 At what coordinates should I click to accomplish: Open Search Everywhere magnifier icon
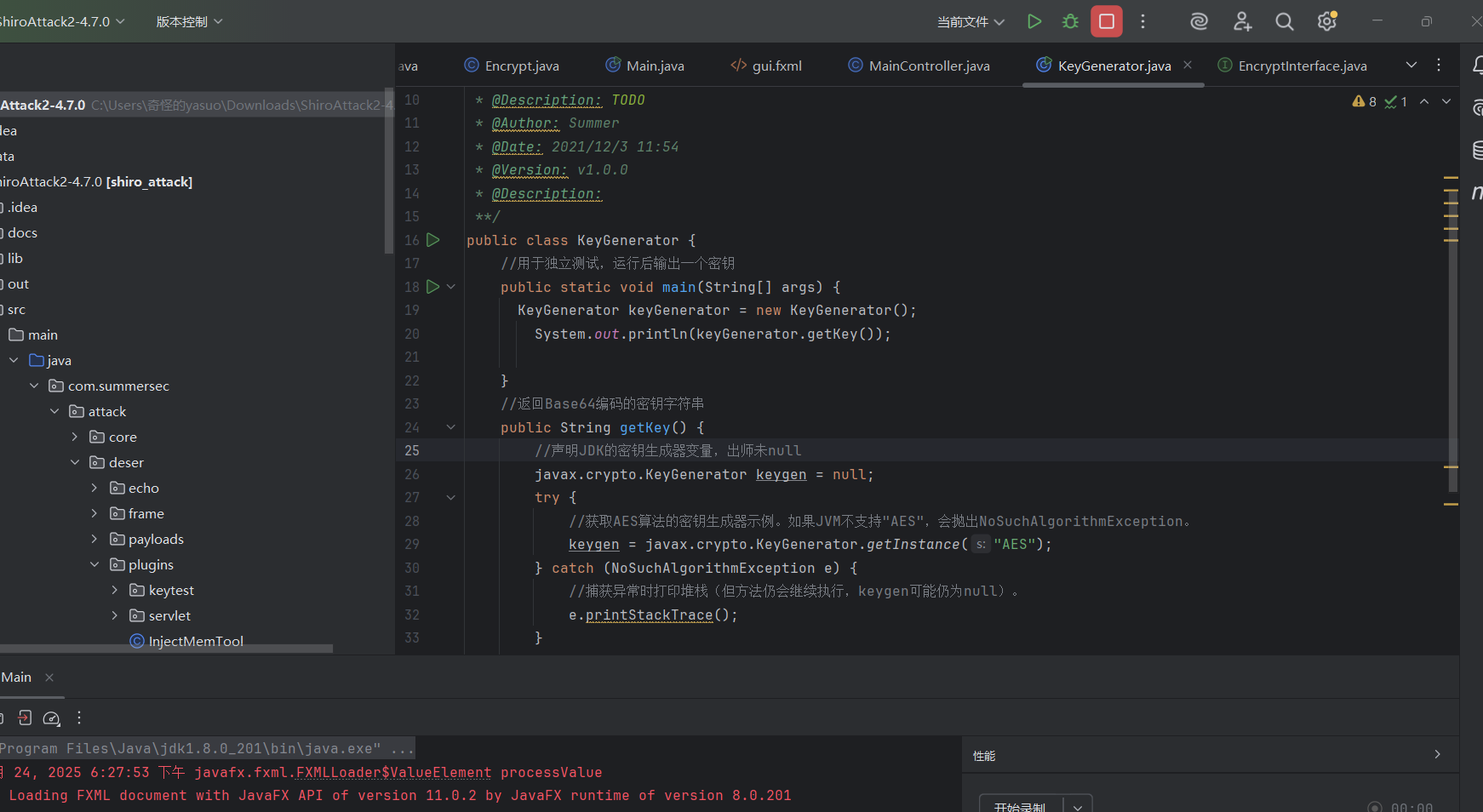(x=1284, y=22)
